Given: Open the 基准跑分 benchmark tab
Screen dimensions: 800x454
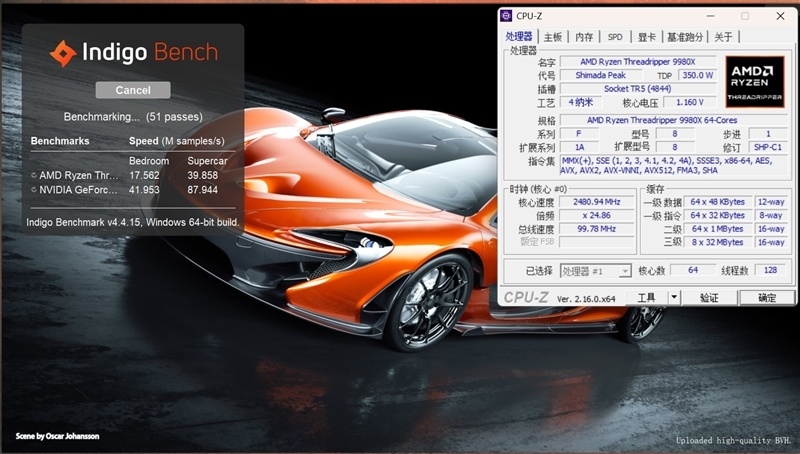Looking at the screenshot, I should [x=685, y=37].
